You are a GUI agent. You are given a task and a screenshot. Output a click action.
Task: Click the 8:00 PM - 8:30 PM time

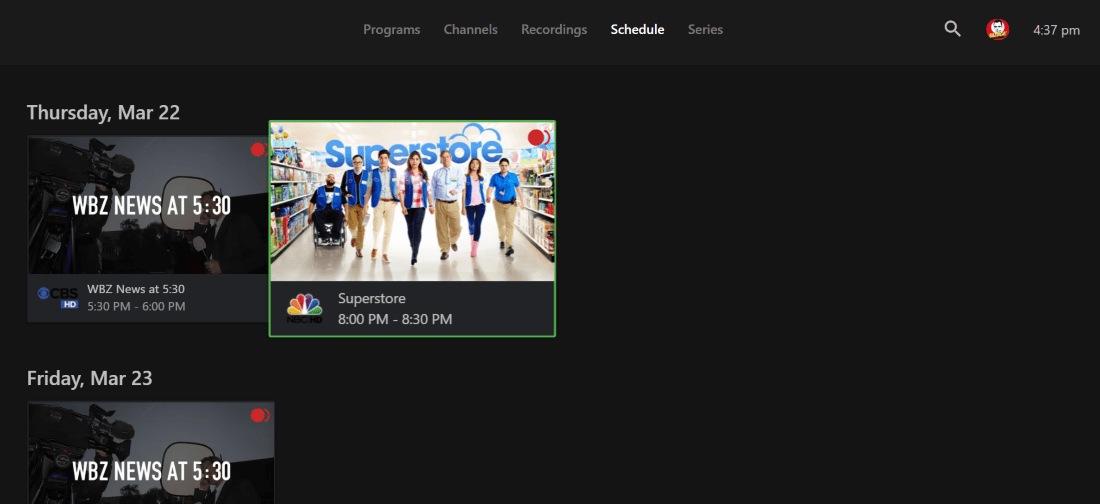coord(395,319)
